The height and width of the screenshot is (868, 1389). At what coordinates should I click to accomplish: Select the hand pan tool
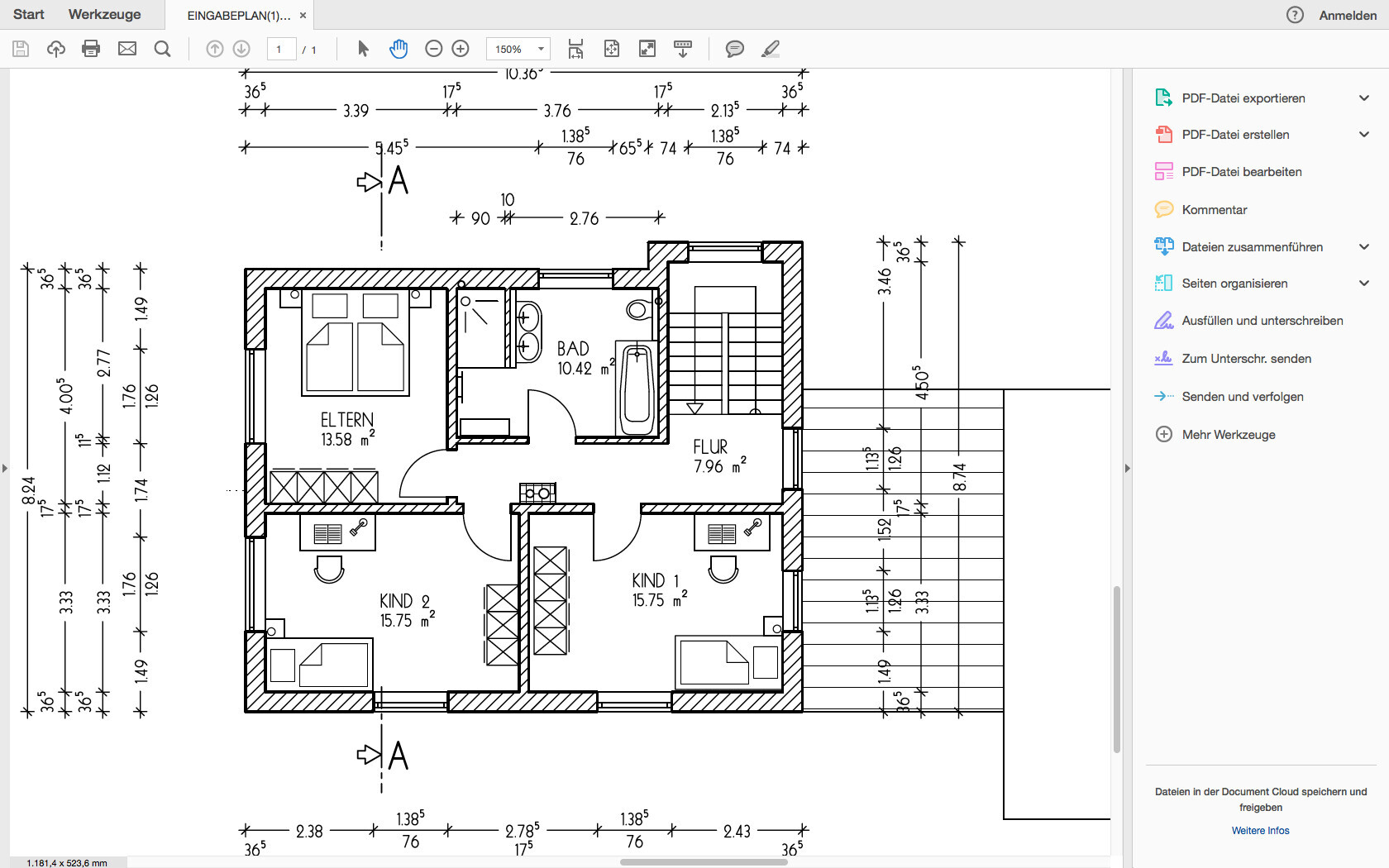(399, 49)
